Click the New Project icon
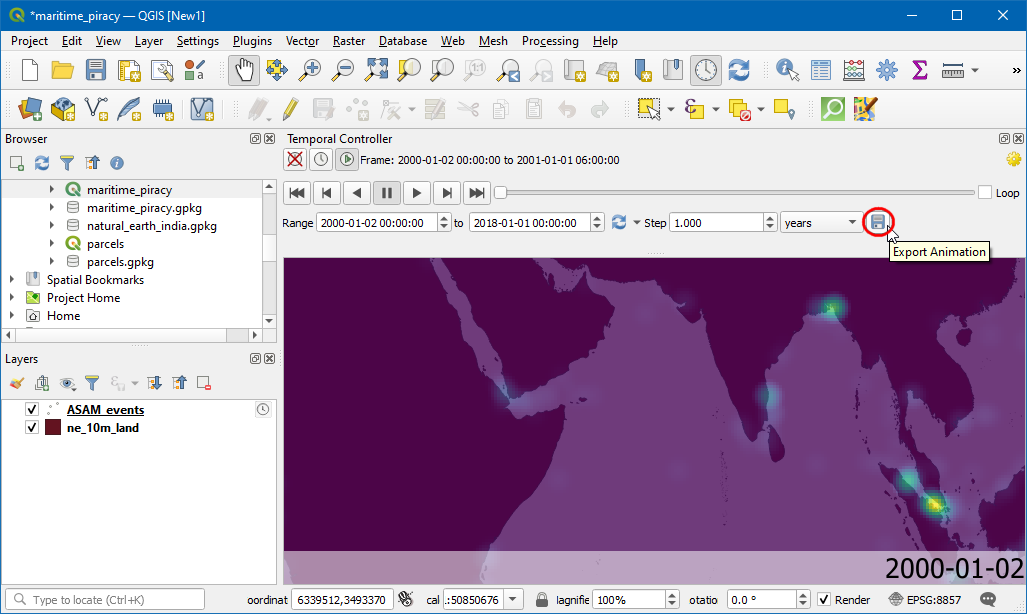The image size is (1027, 614). point(29,70)
